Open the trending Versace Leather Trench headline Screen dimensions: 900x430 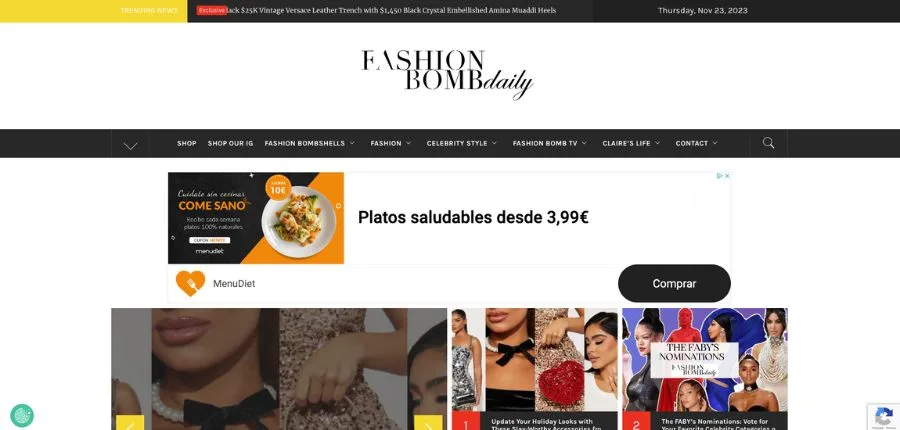[391, 10]
